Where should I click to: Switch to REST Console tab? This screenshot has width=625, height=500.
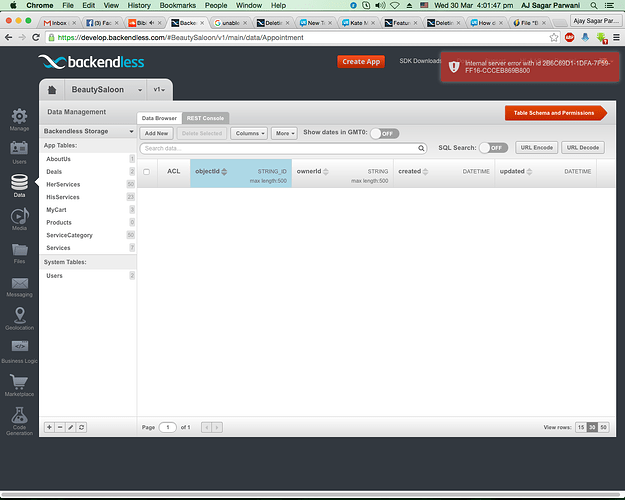click(x=205, y=118)
